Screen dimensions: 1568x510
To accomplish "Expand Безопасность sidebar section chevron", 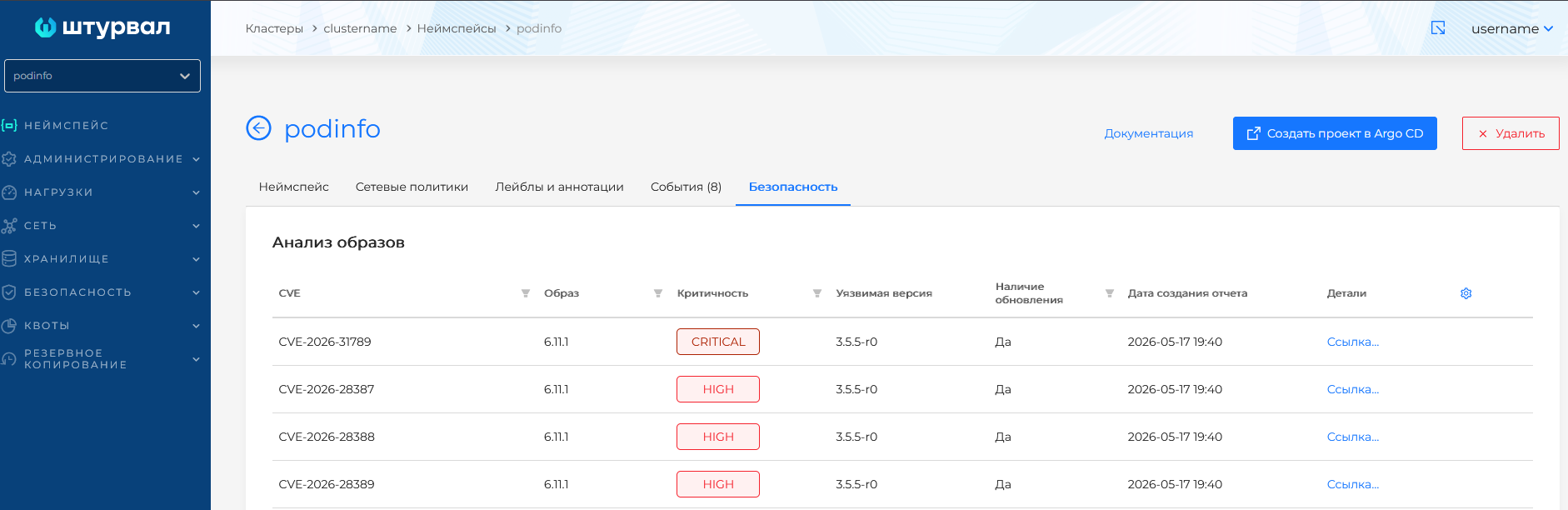I will point(197,292).
